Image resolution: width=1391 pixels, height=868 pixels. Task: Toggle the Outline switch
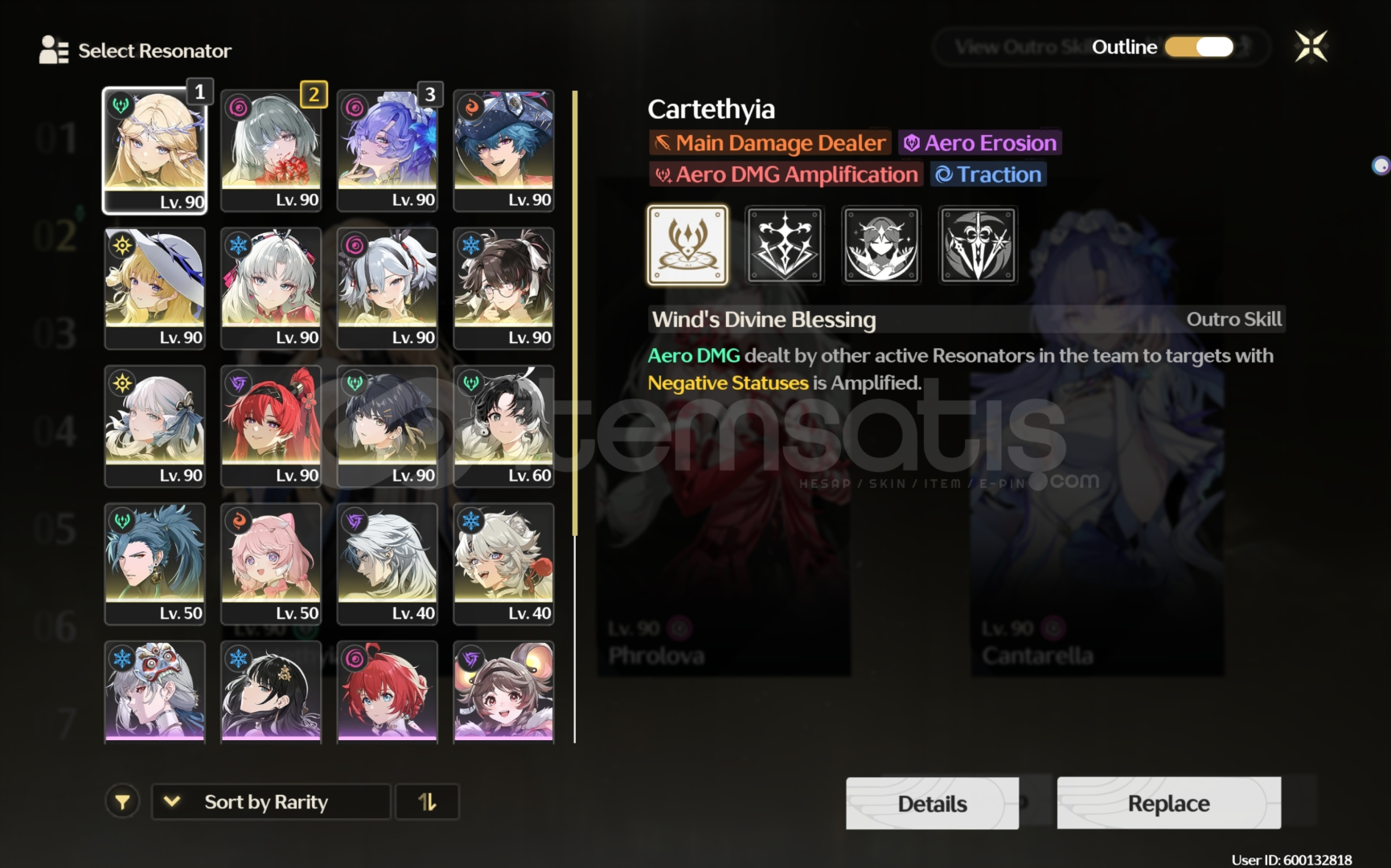1199,47
